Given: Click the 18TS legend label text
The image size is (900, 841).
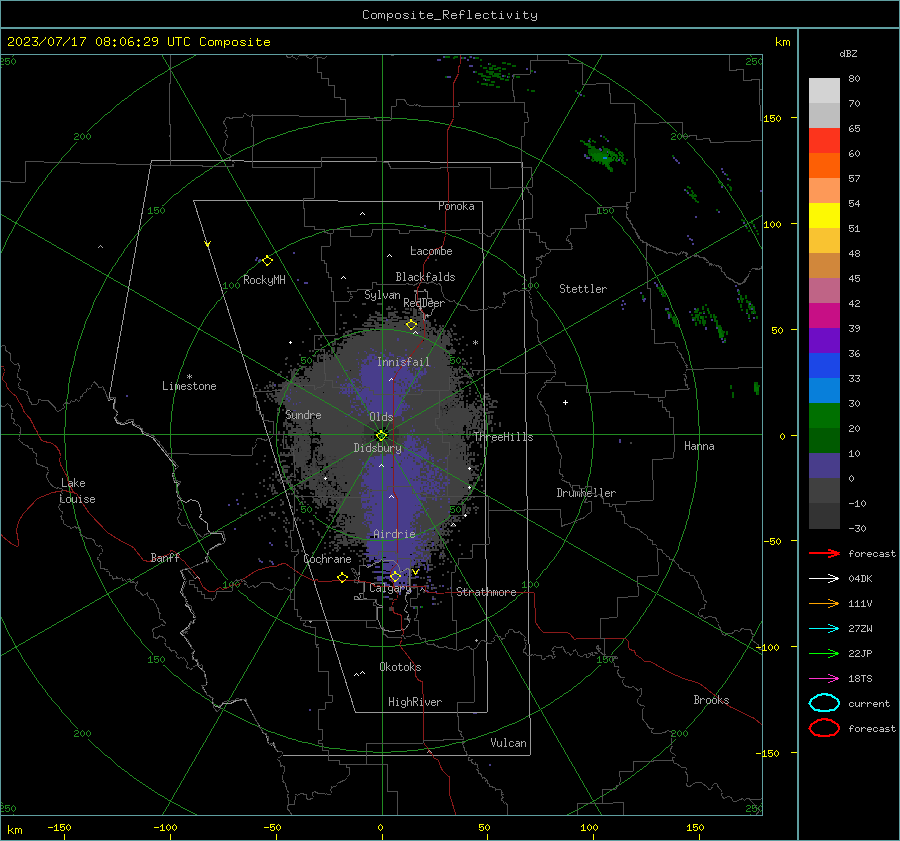Looking at the screenshot, I should (860, 679).
